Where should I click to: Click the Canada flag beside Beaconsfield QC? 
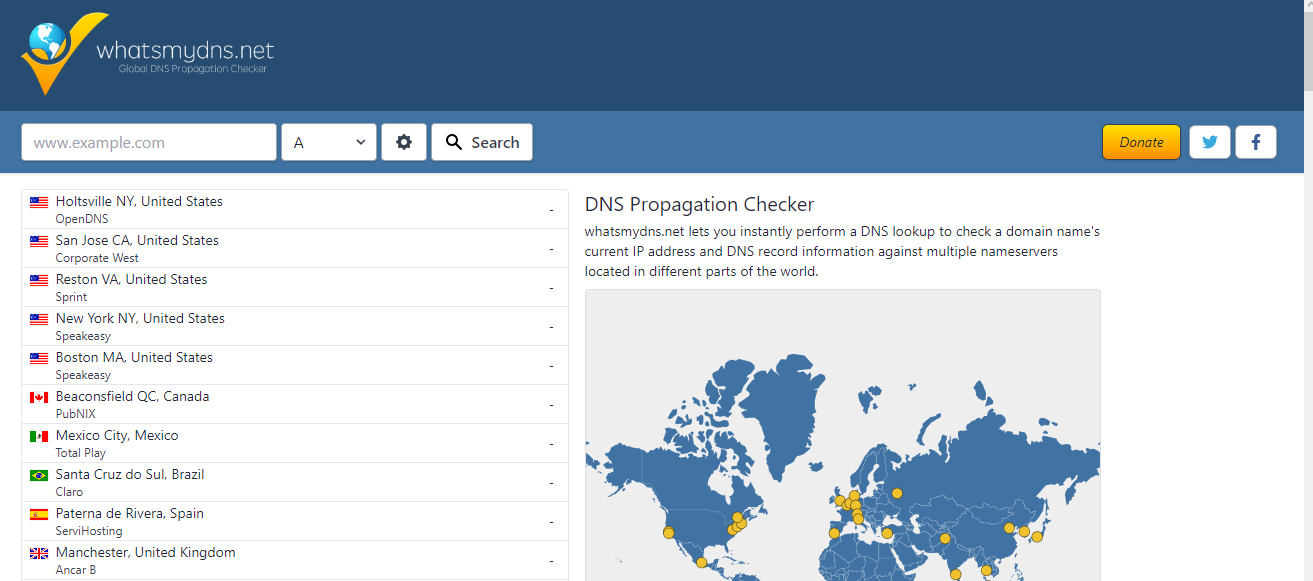39,397
